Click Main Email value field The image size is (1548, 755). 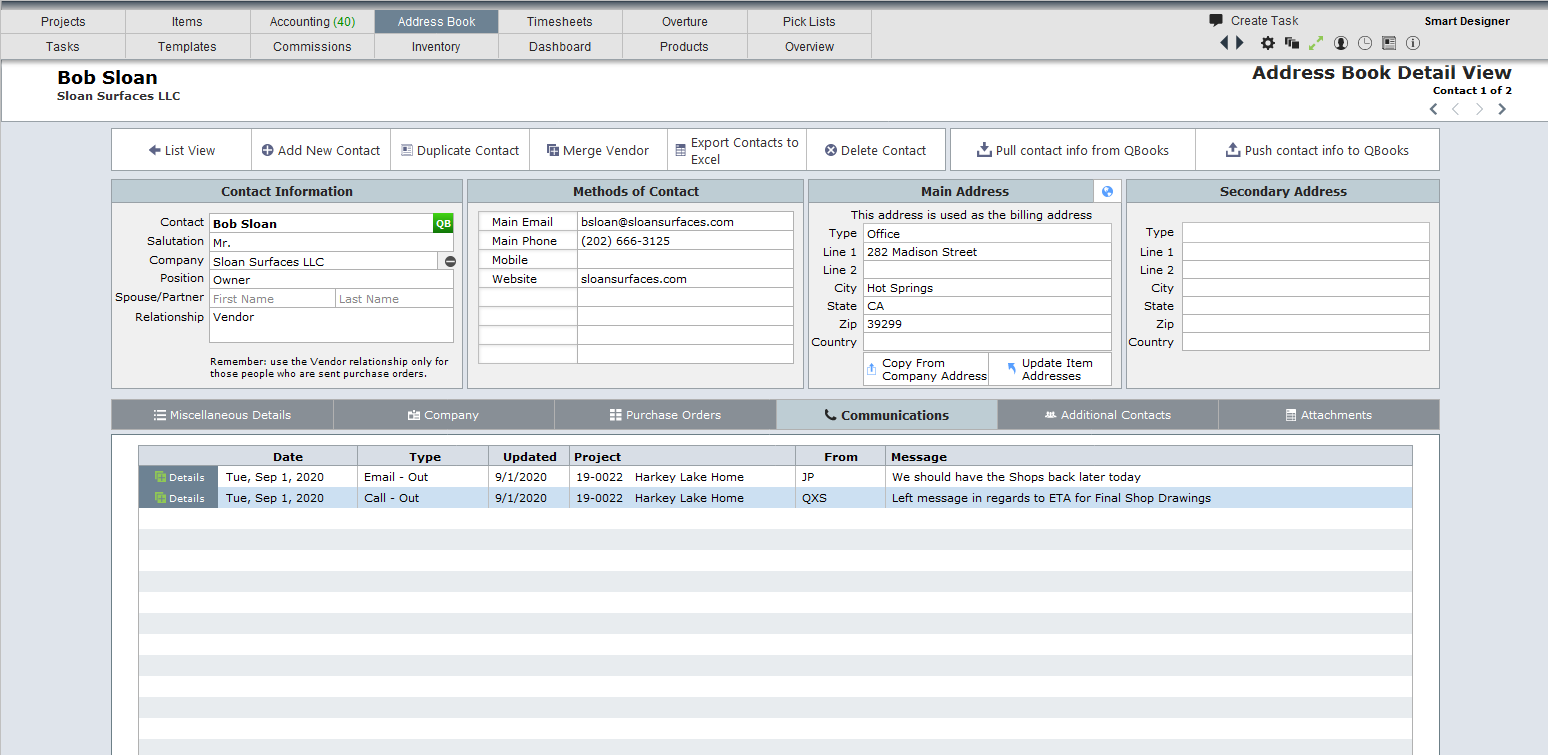[x=685, y=222]
